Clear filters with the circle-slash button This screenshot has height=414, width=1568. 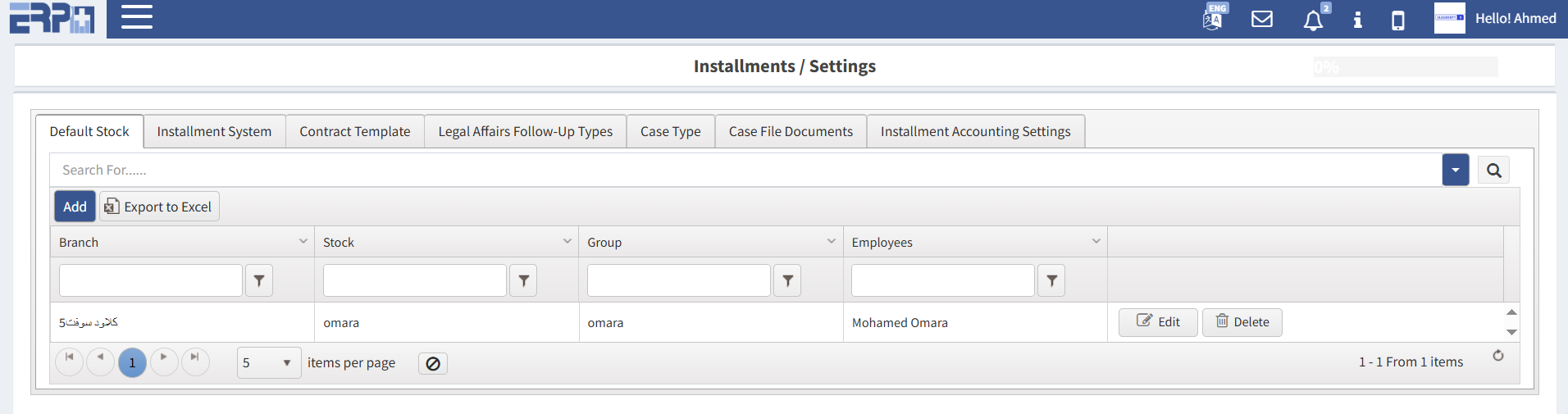click(x=433, y=363)
